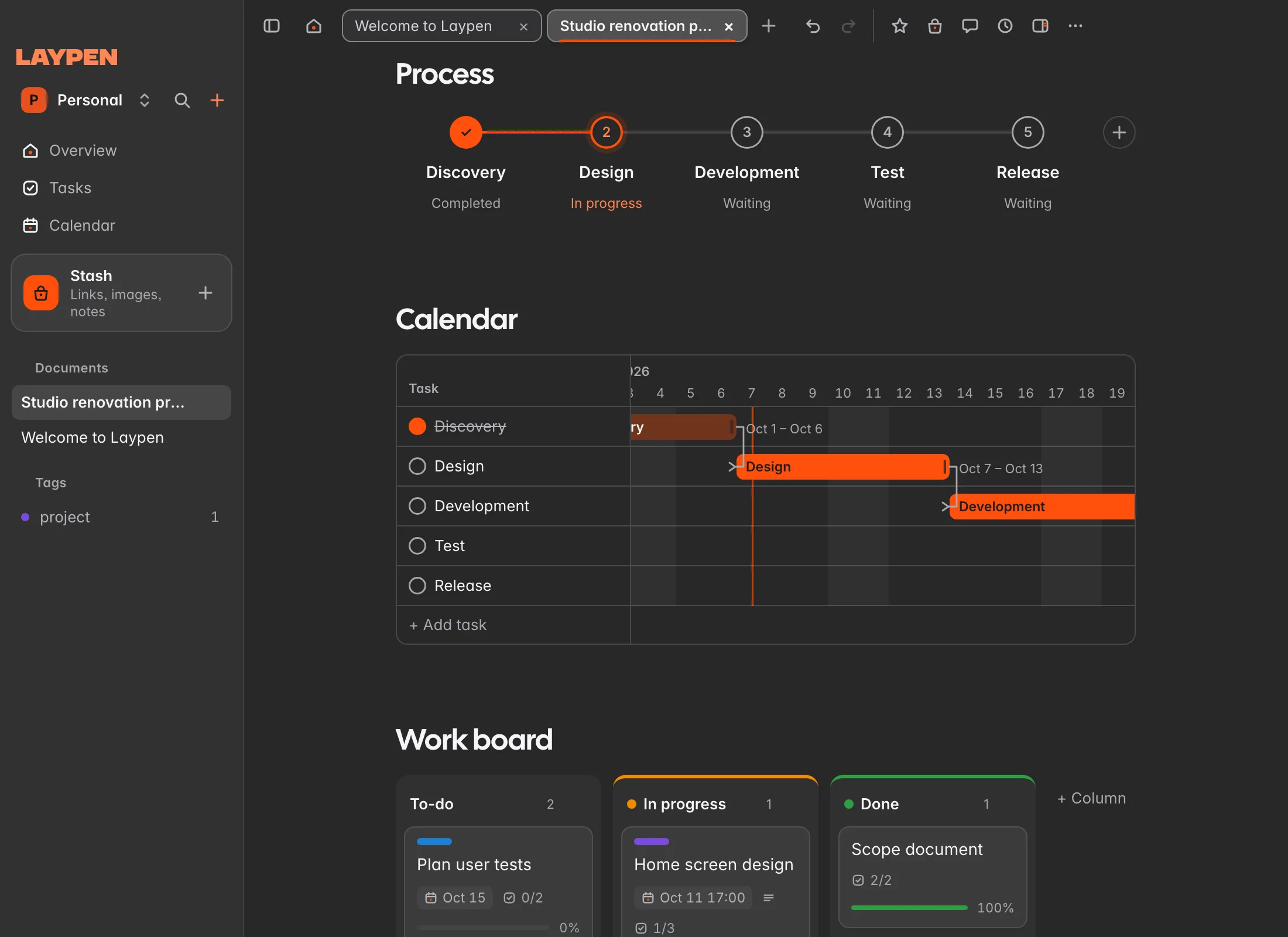
Task: Click Oct 15 date on Plan user tests
Action: coord(455,898)
